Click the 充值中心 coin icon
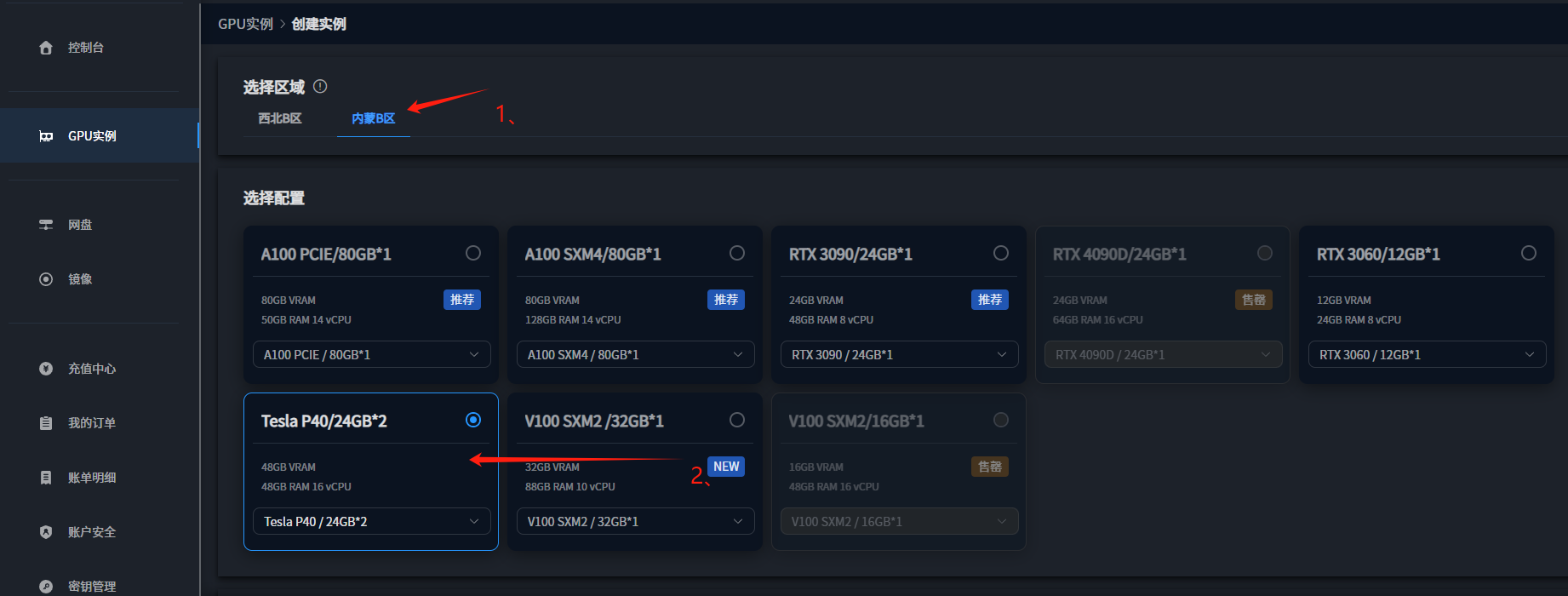This screenshot has width=1568, height=596. (46, 369)
